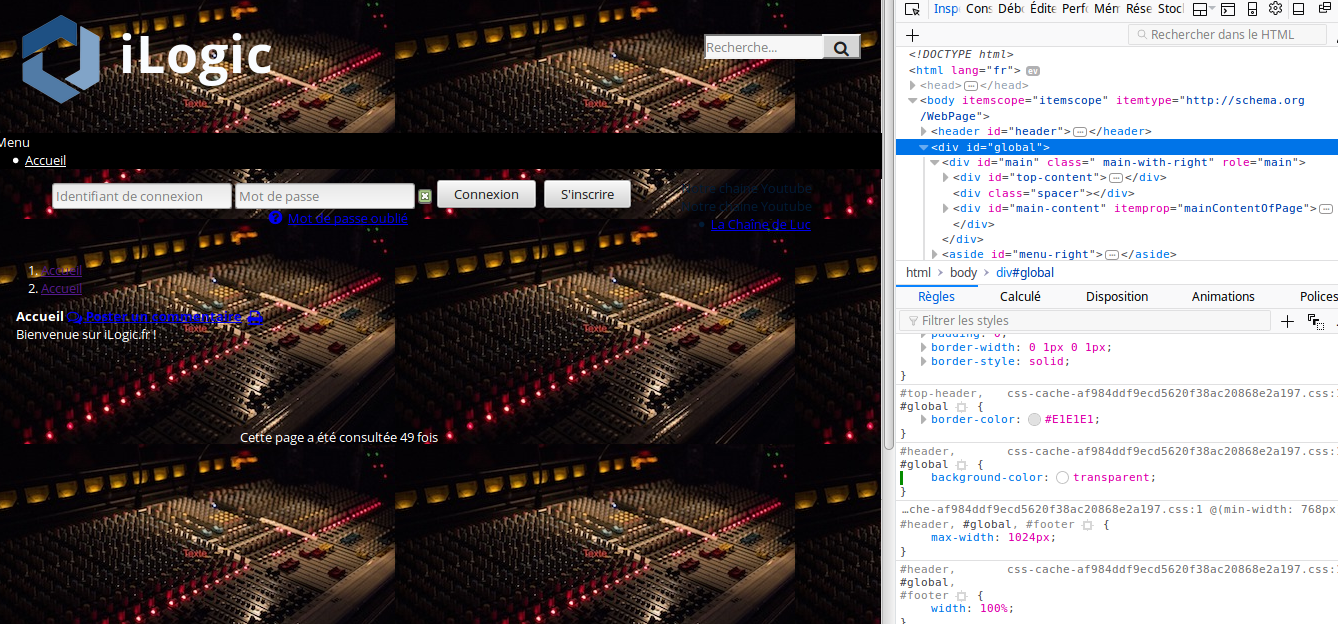This screenshot has width=1338, height=624.
Task: Click the print icon next to Accueil
Action: (x=255, y=317)
